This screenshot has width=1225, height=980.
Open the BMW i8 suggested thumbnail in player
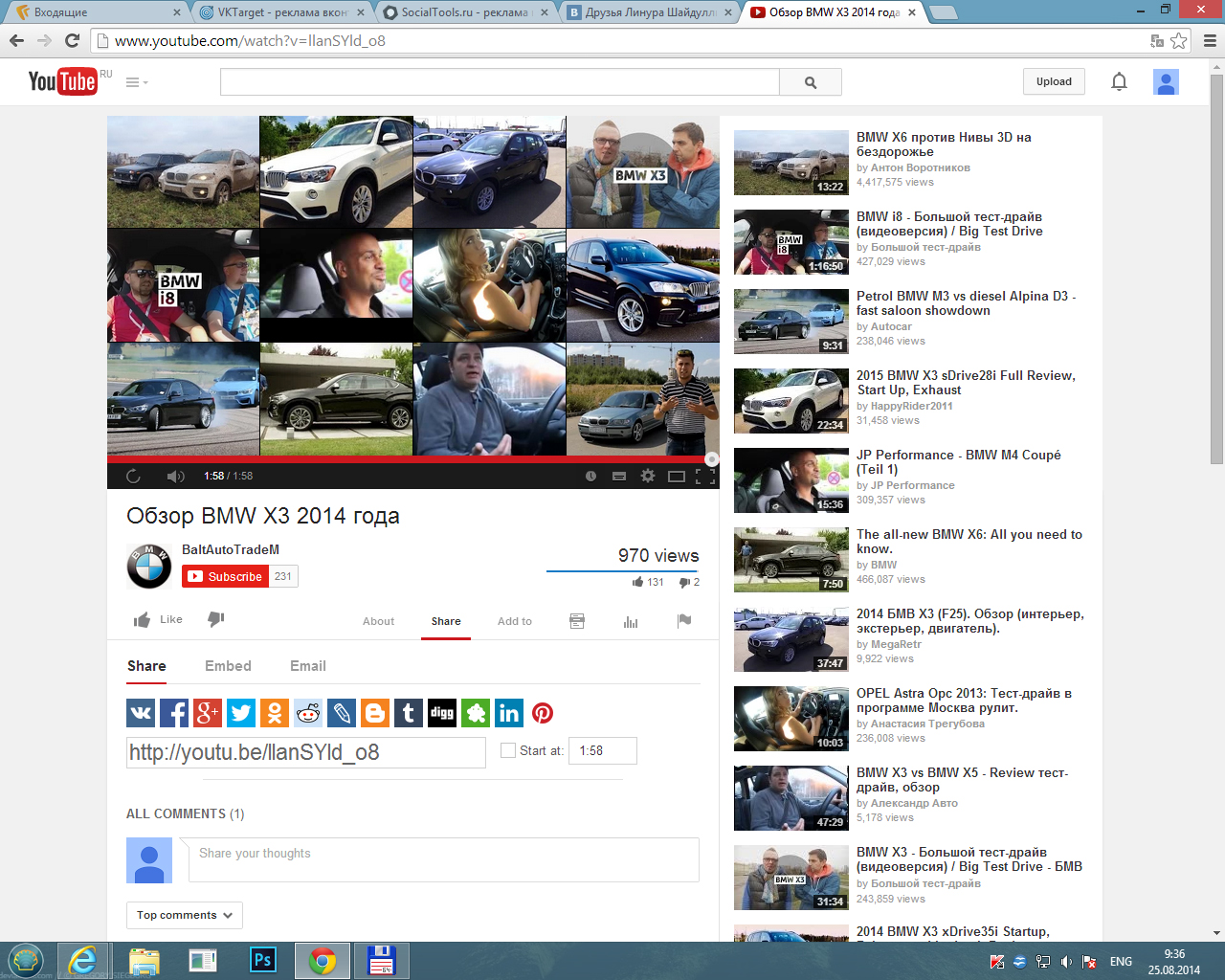pos(183,286)
